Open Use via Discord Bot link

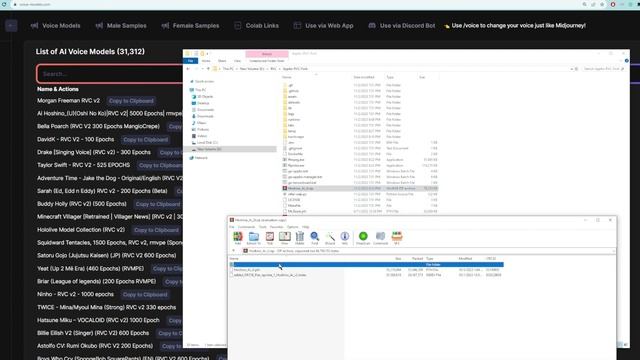(402, 26)
